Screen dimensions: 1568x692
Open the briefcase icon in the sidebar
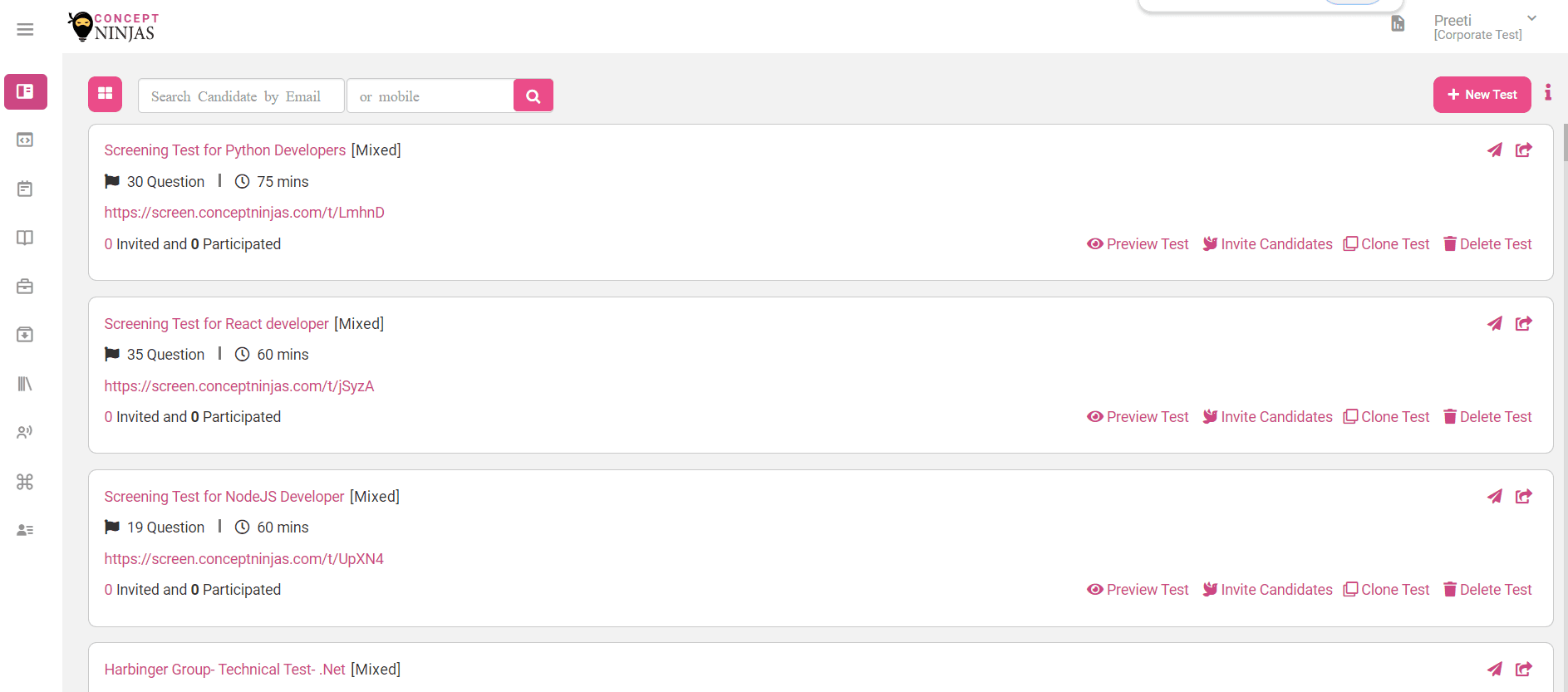(25, 287)
